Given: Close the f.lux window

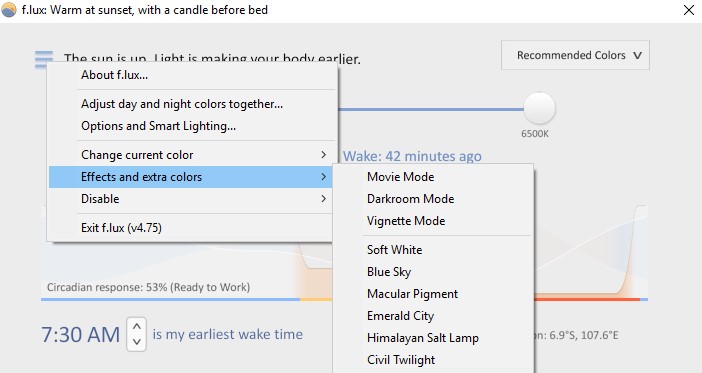Looking at the screenshot, I should (689, 10).
